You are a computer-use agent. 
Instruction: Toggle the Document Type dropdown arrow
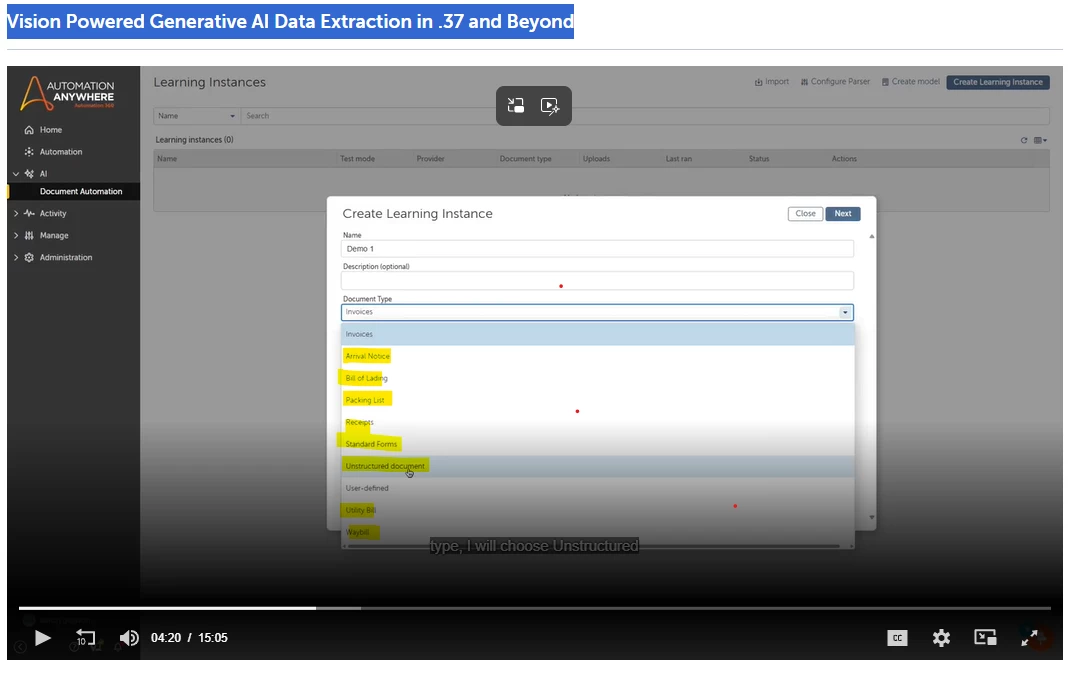(845, 312)
